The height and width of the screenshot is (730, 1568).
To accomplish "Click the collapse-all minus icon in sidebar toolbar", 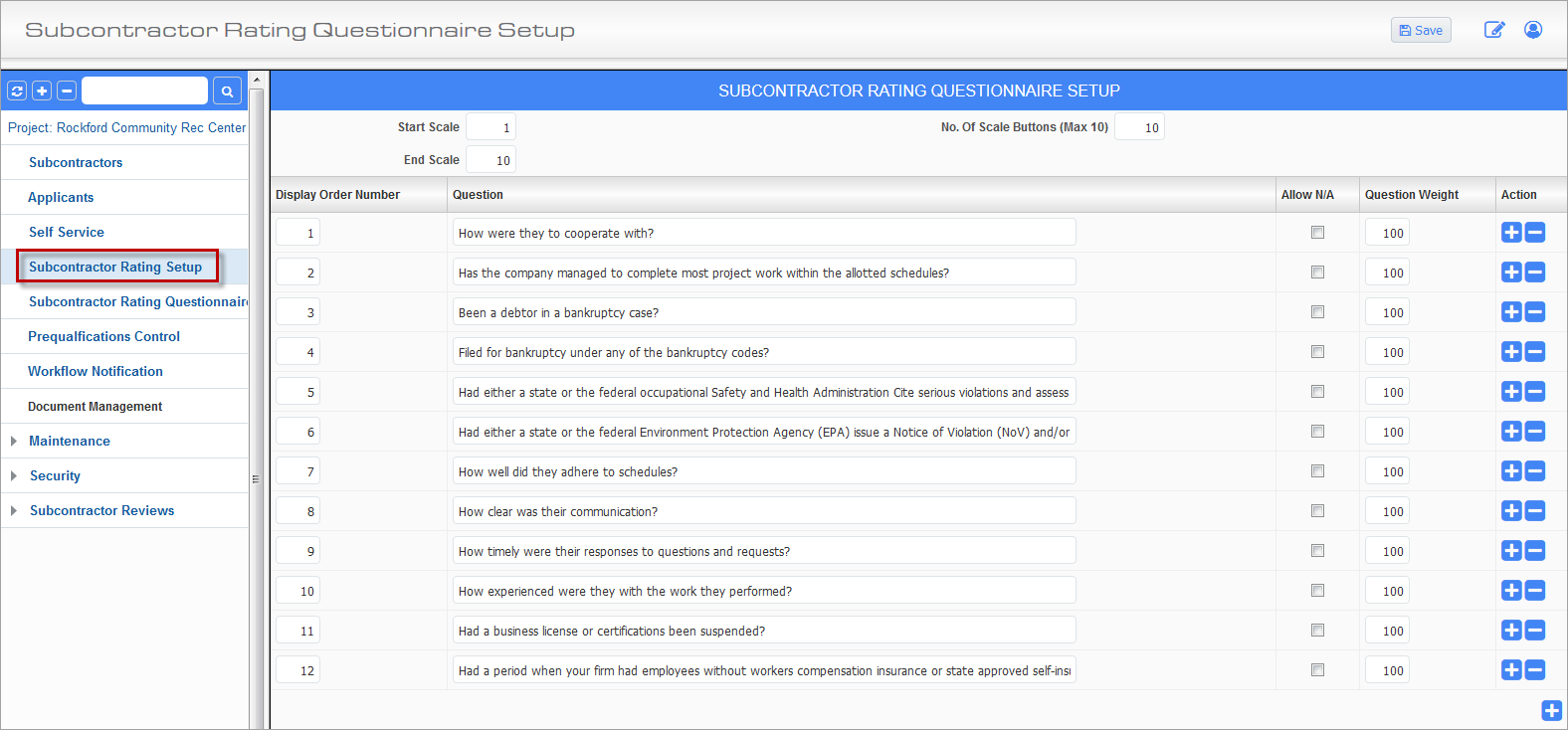I will [67, 91].
